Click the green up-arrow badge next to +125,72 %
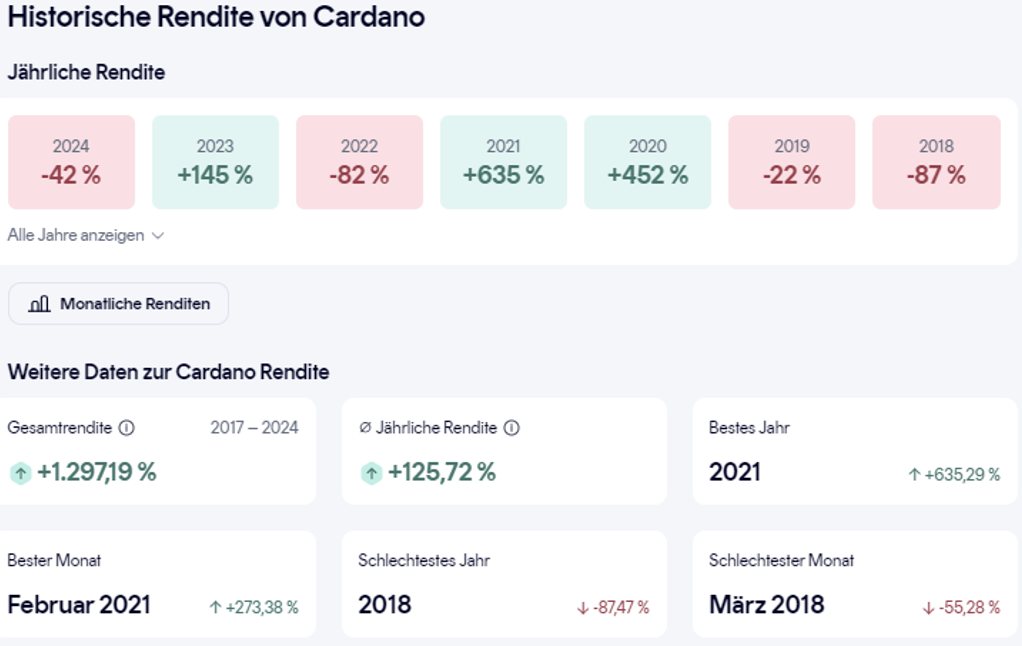Image resolution: width=1022 pixels, height=646 pixels. [372, 473]
